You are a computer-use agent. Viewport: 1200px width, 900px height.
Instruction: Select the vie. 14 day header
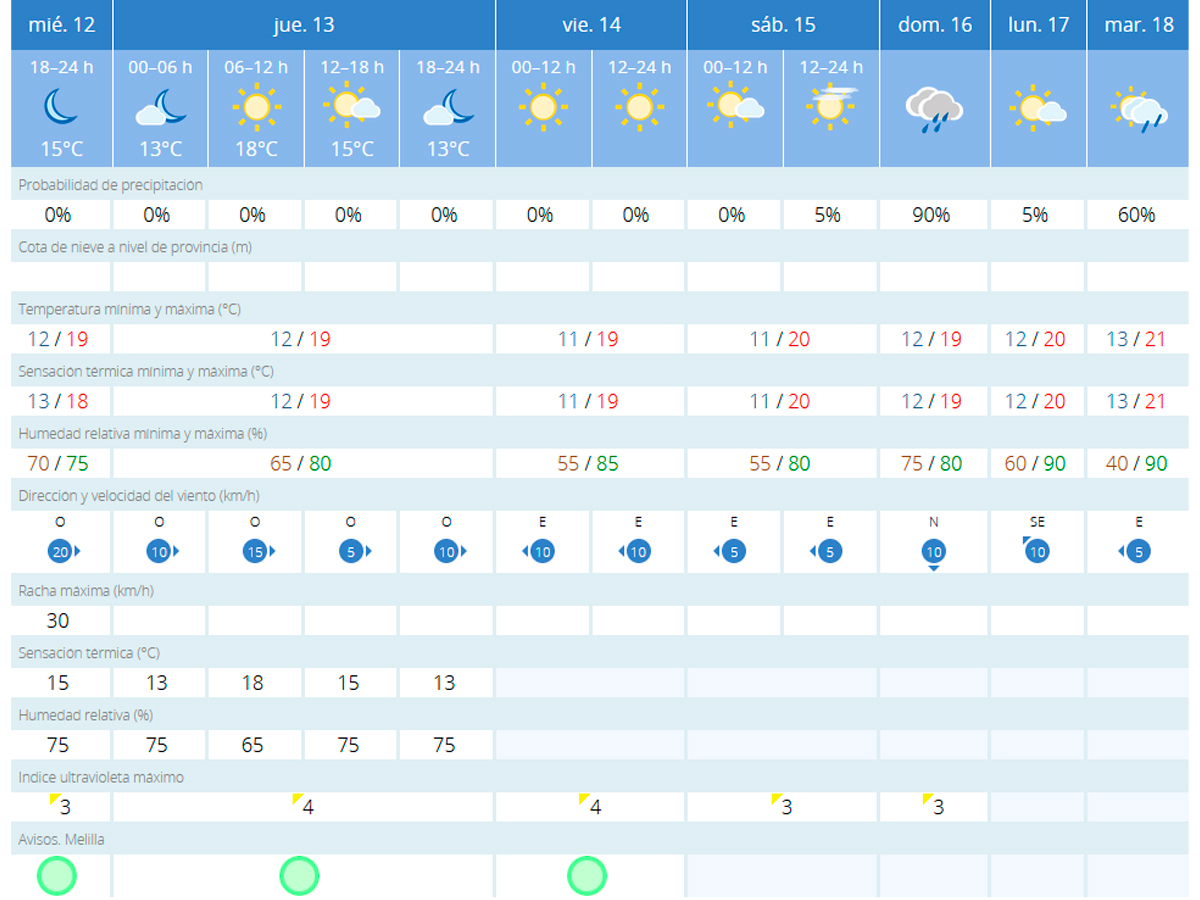(x=591, y=24)
